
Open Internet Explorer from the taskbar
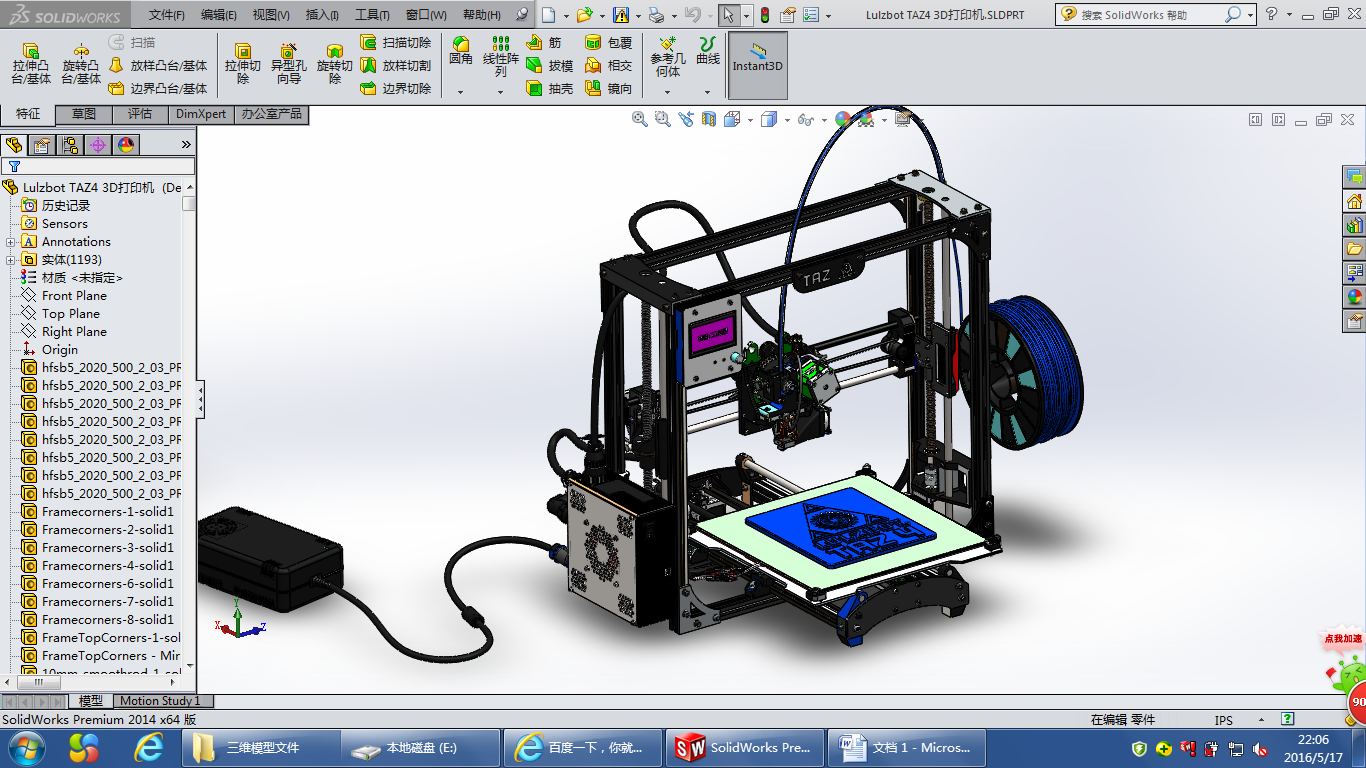coord(149,747)
